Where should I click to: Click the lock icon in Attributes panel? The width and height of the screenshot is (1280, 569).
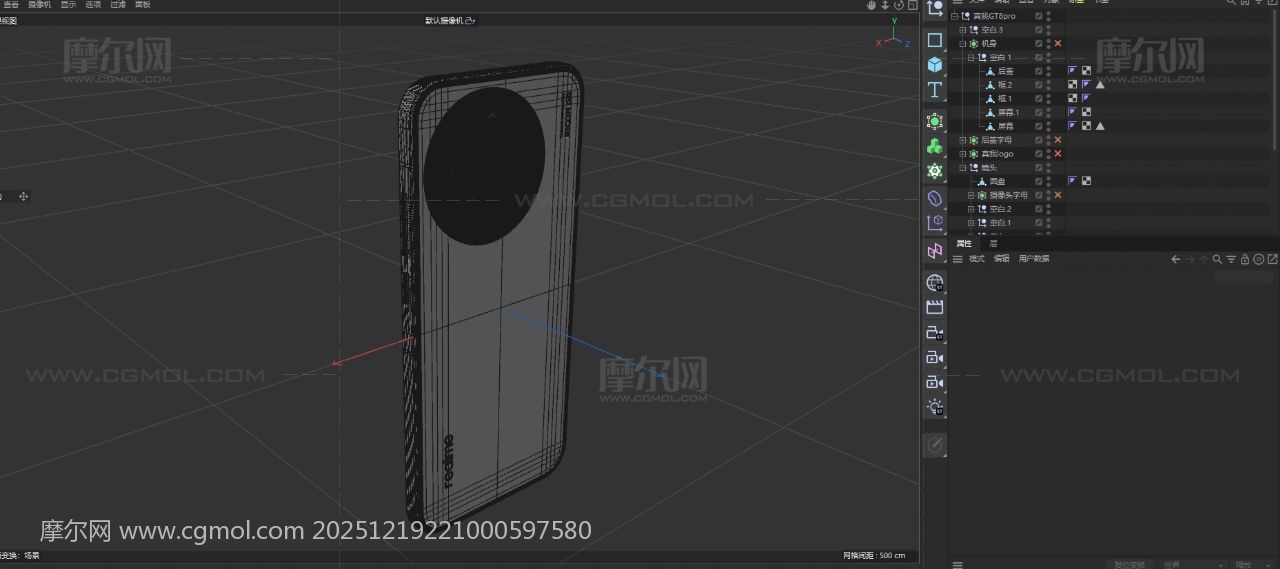(x=1244, y=259)
